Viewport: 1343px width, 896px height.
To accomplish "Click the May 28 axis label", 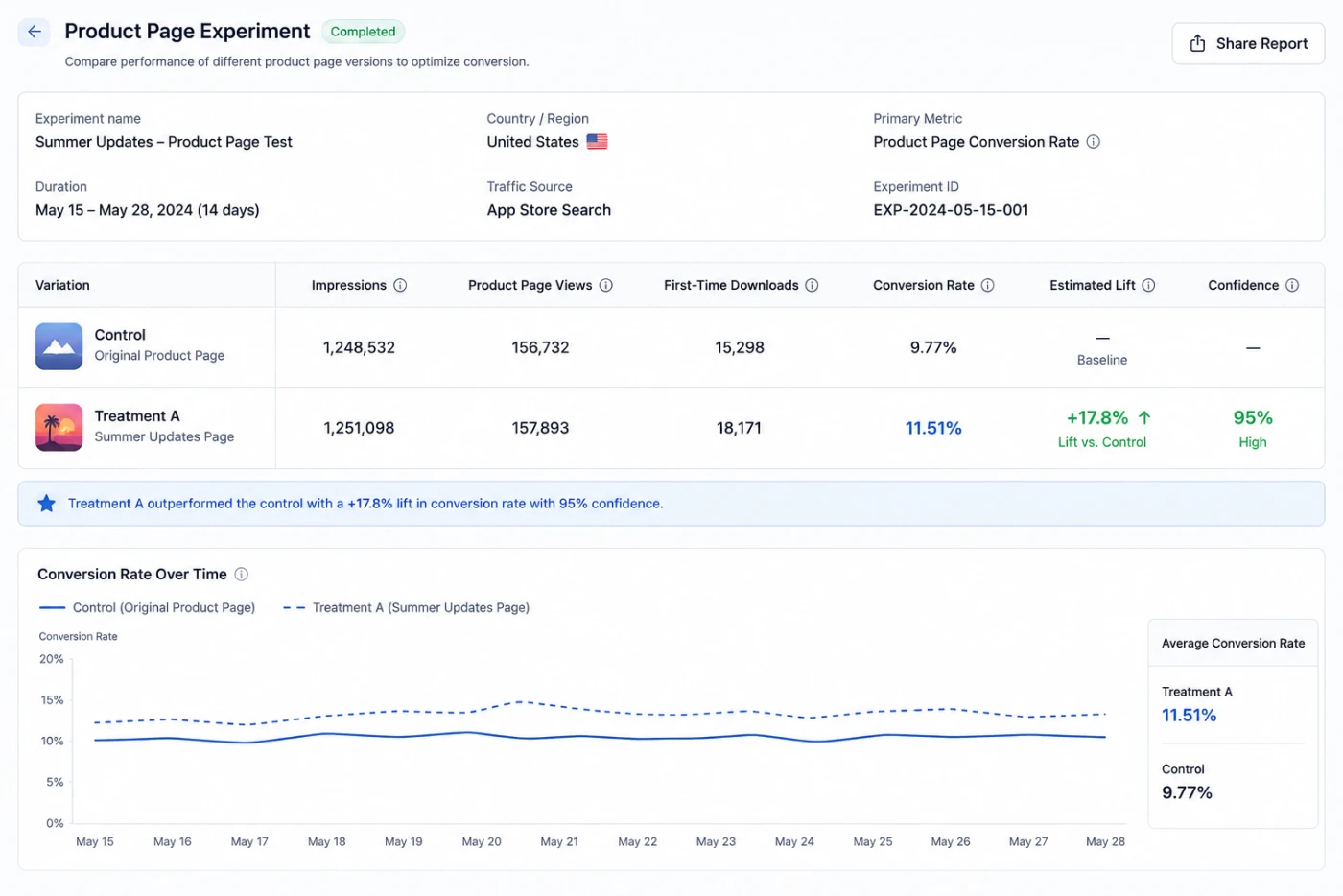I will pos(1105,841).
